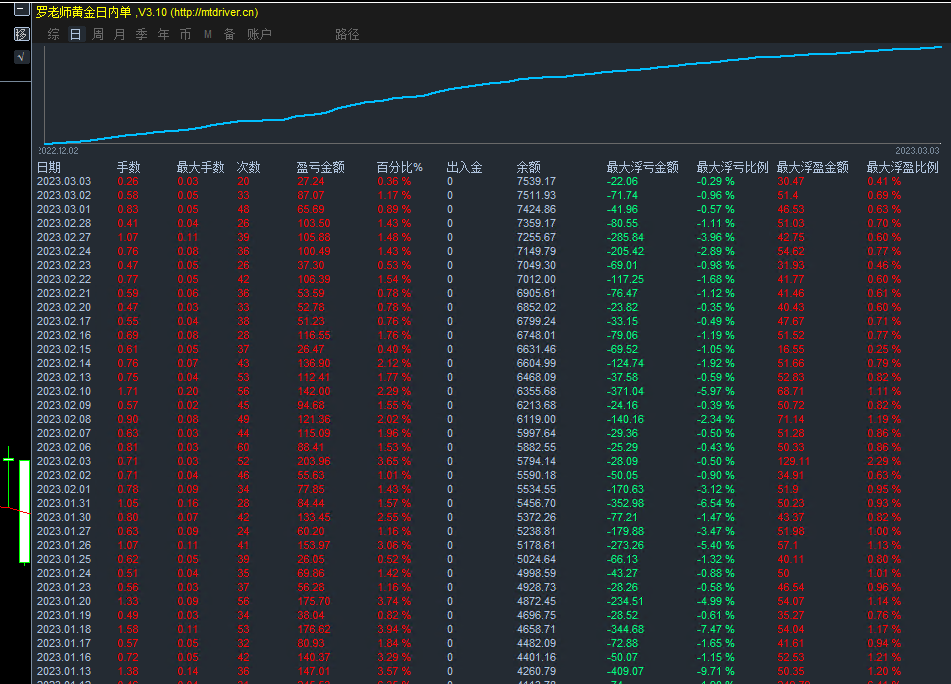Click the blue equity curve line

(x=492, y=83)
